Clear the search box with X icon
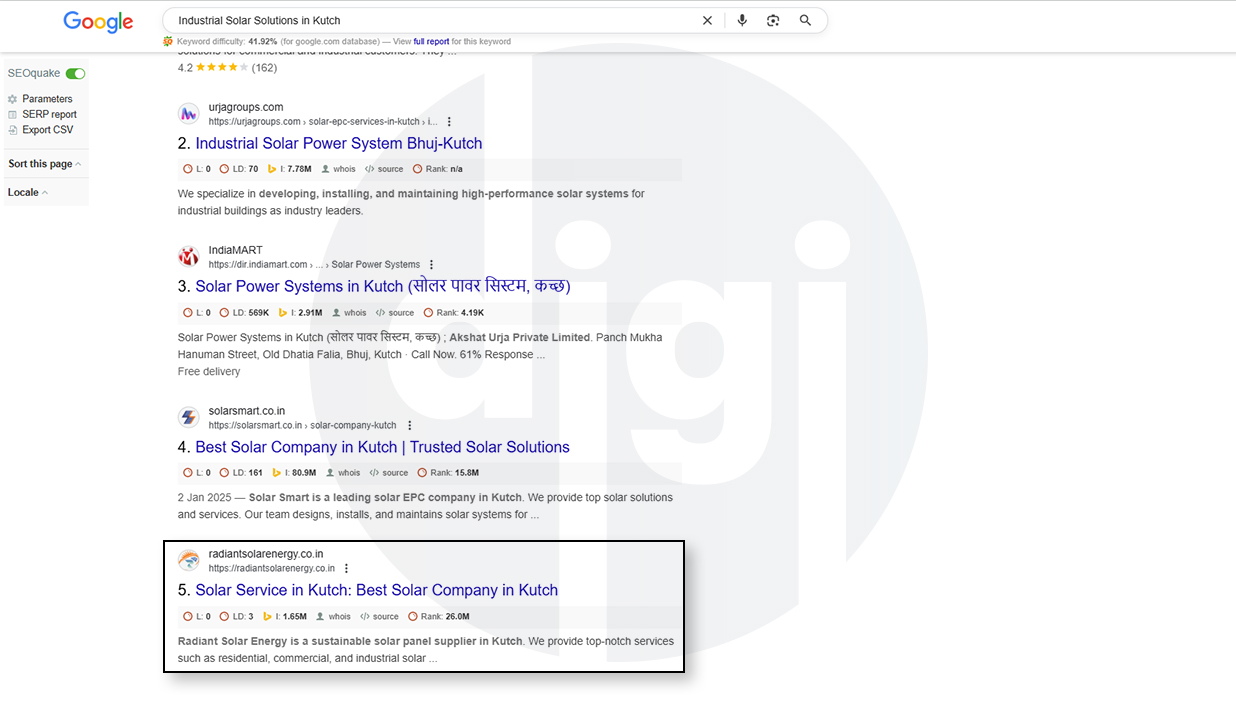Screen dimensions: 1236x706 tap(707, 20)
